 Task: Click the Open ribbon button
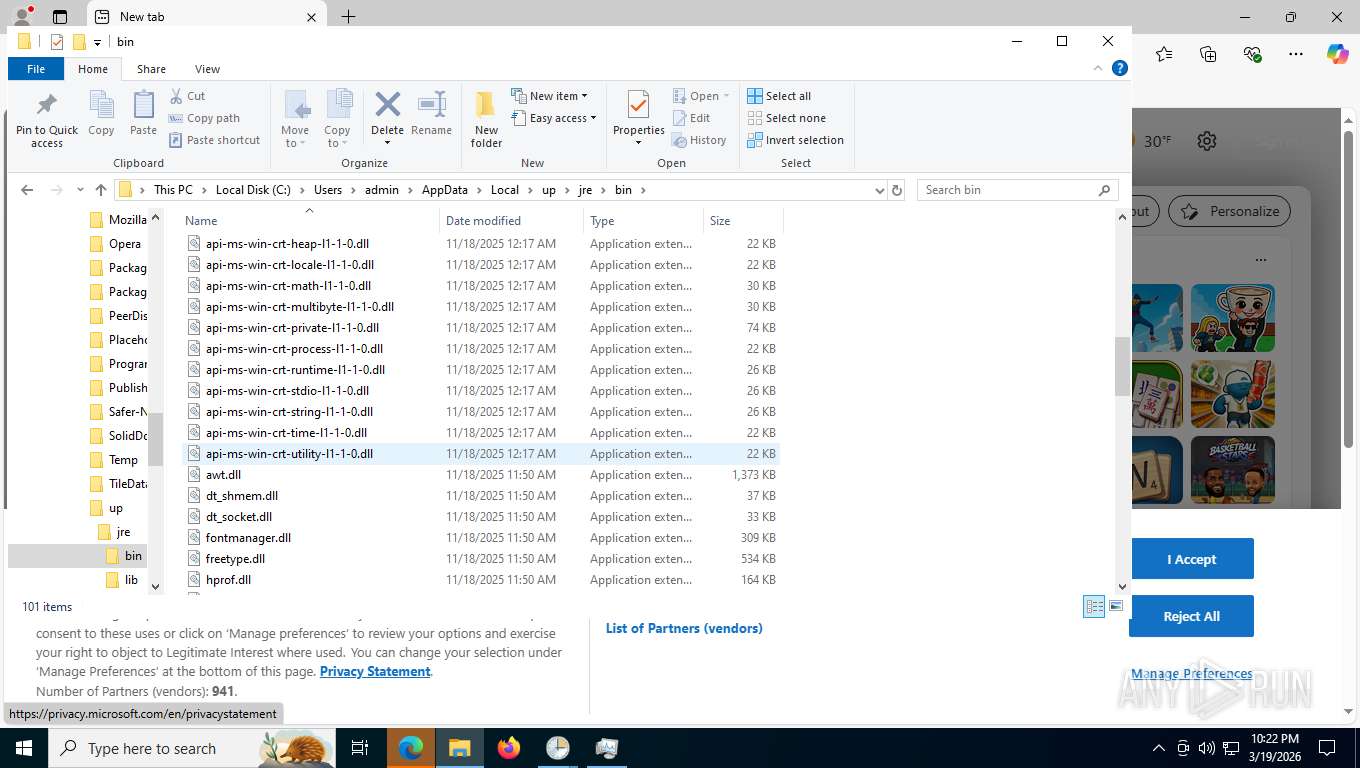[701, 96]
